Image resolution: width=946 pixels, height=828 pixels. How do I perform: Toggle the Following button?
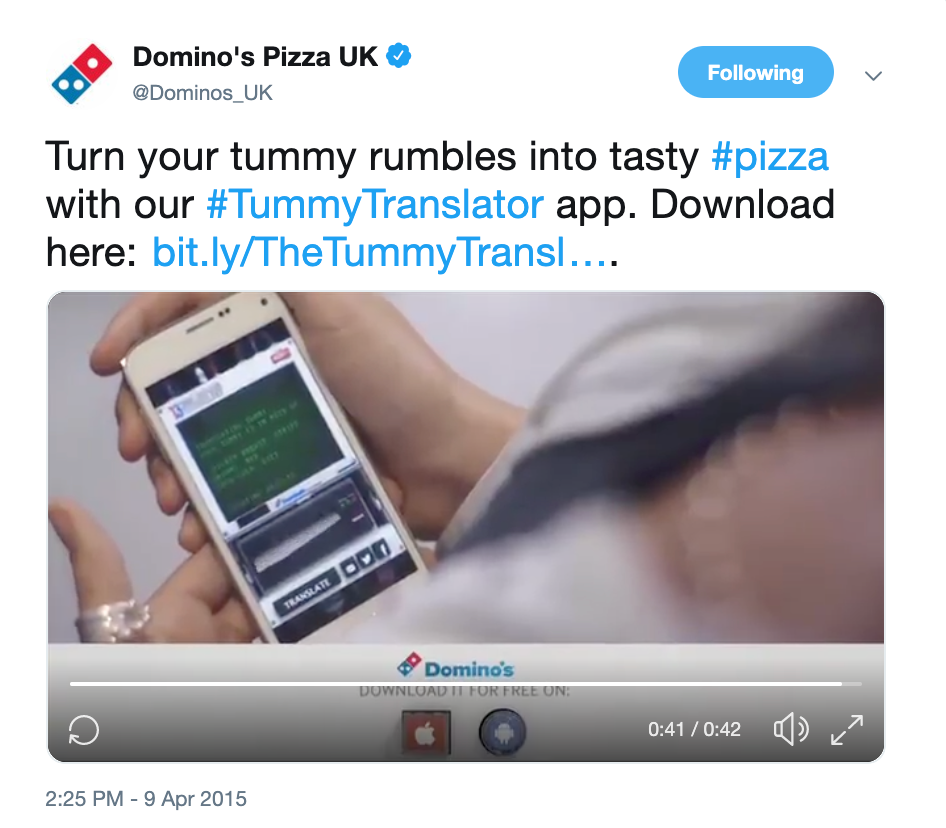coord(755,72)
